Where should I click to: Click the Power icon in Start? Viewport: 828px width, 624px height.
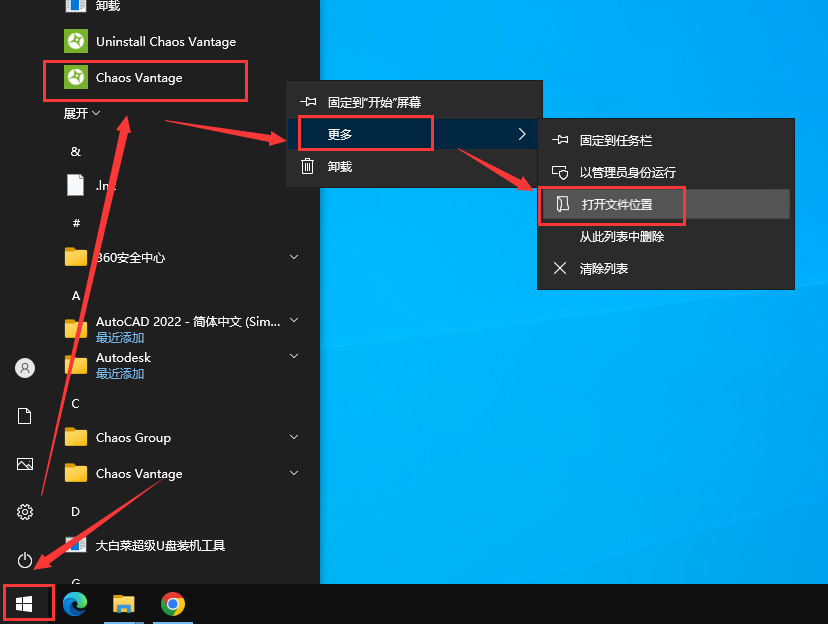point(25,560)
